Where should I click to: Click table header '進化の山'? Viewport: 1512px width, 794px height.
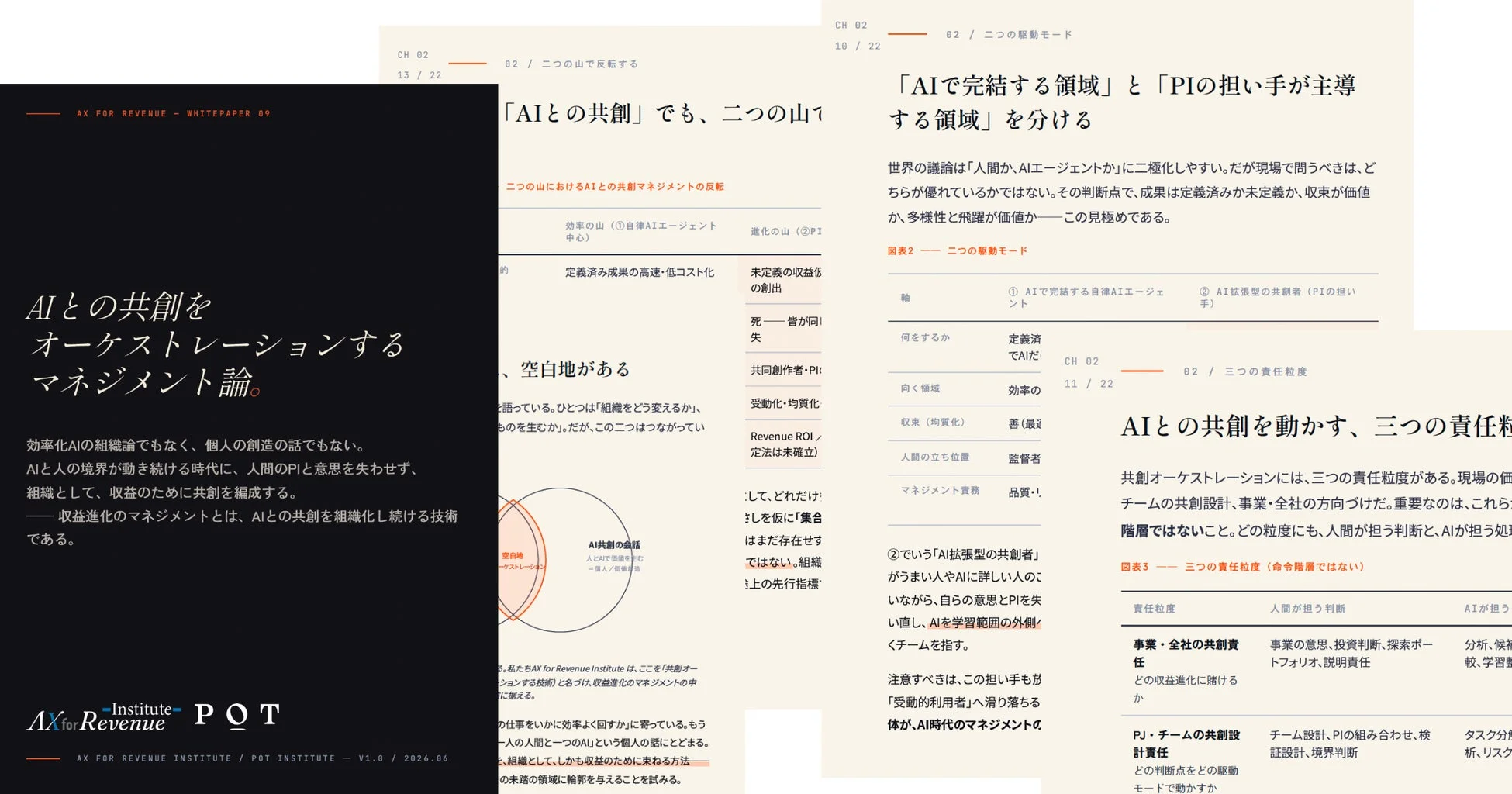tap(785, 231)
